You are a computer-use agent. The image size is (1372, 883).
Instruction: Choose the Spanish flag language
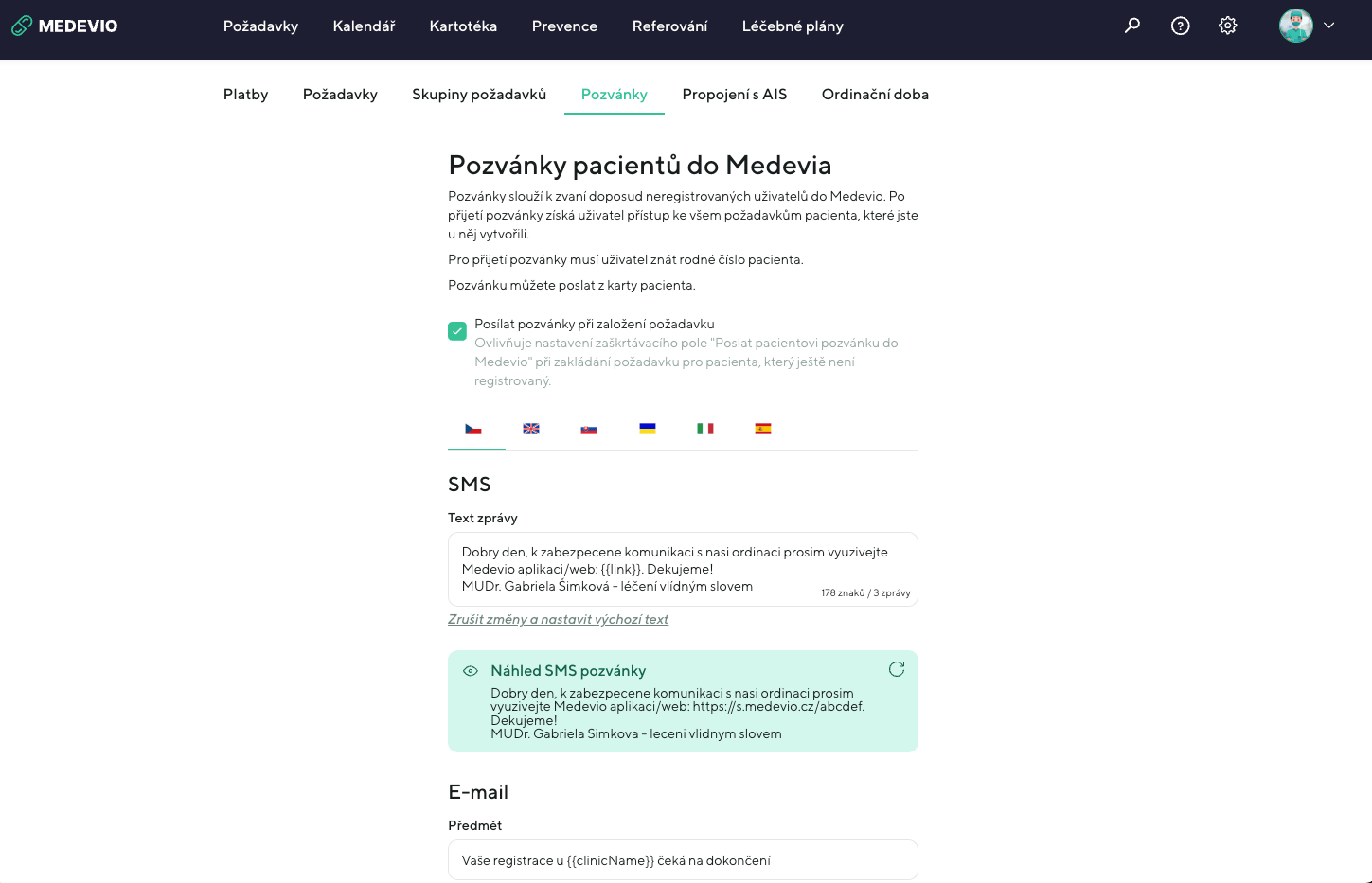point(763,429)
